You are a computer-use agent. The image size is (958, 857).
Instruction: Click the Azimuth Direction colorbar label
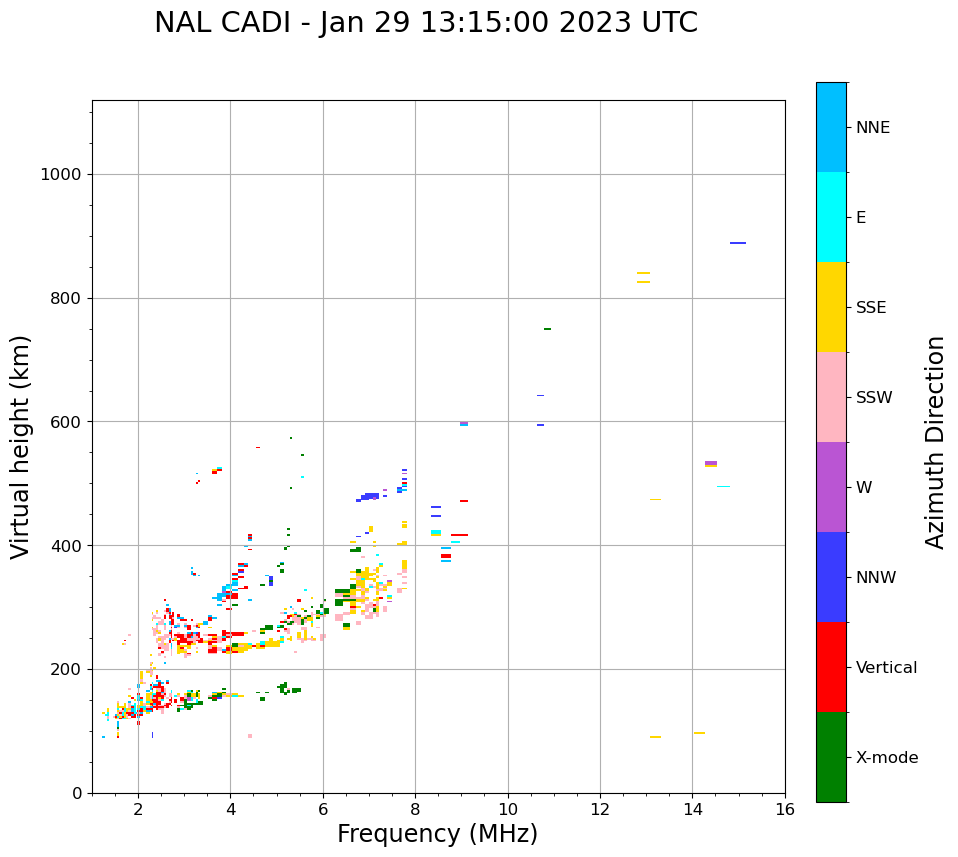pyautogui.click(x=935, y=442)
